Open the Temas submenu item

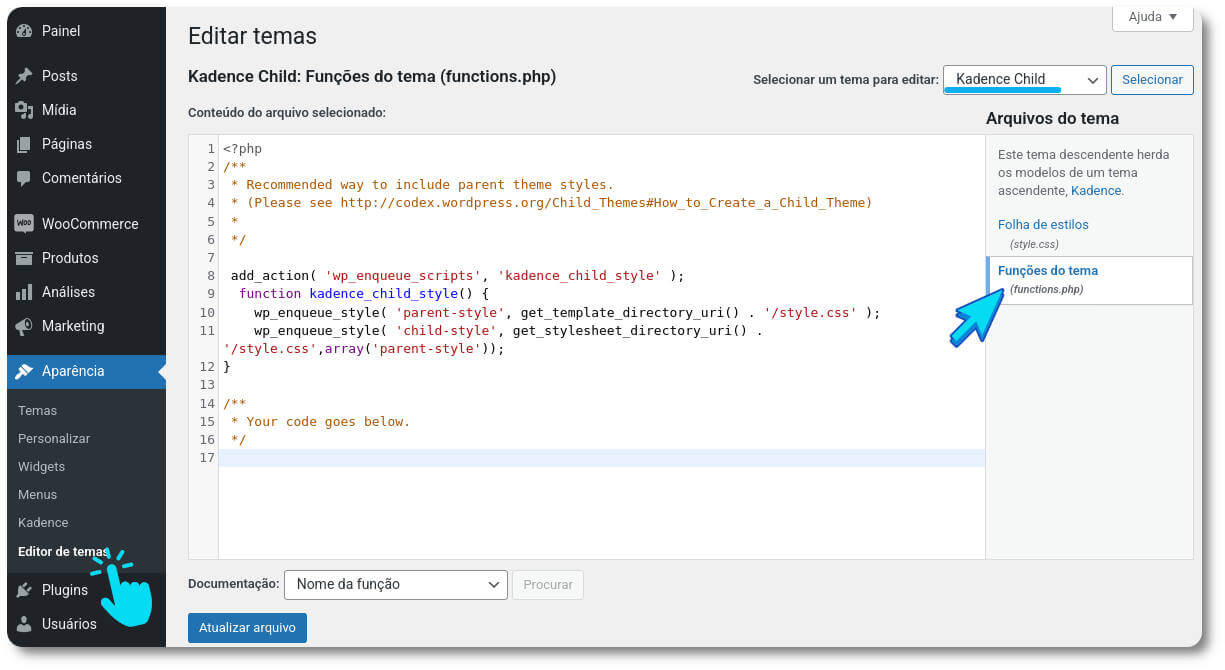click(37, 411)
